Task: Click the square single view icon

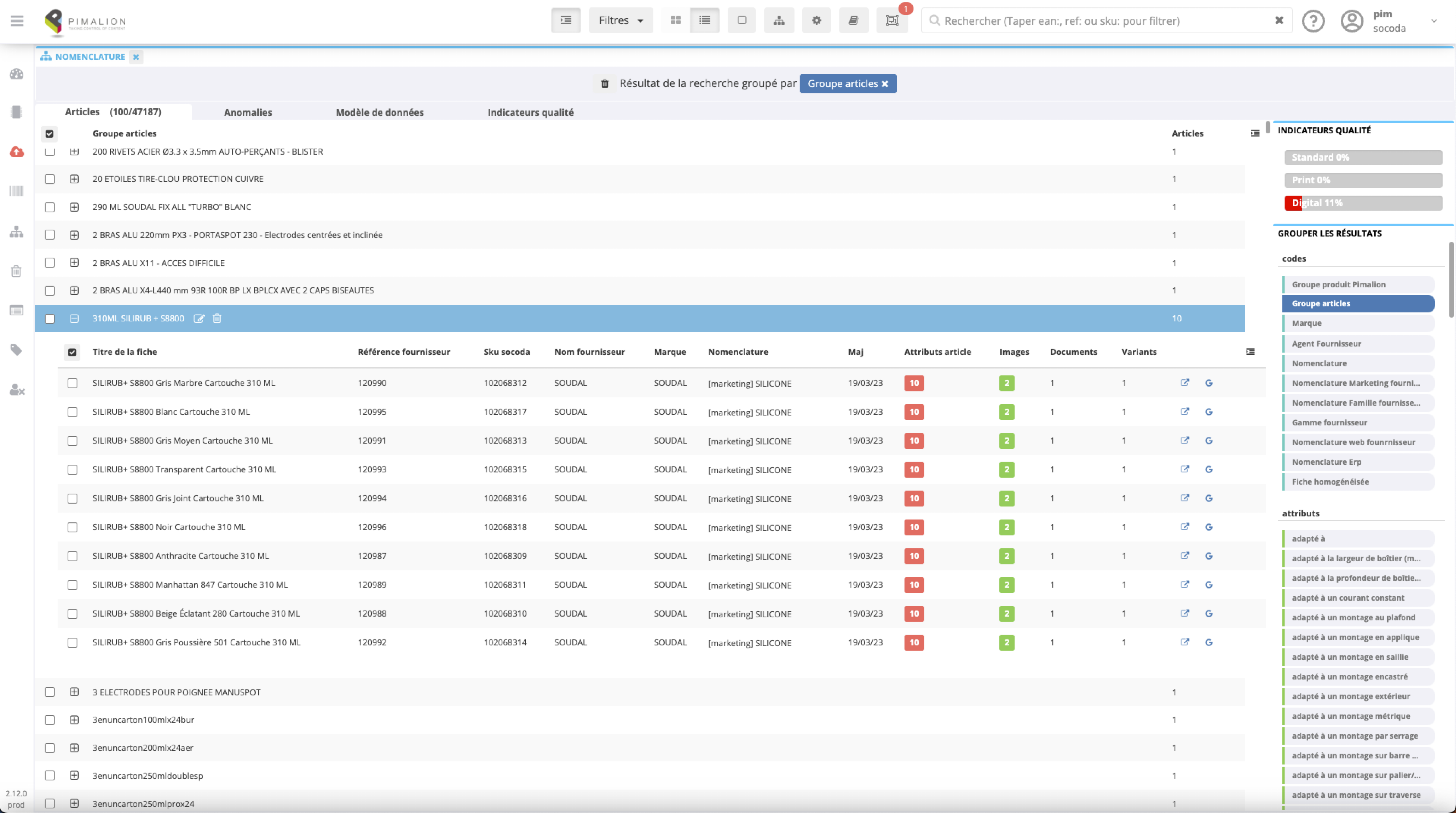Action: (x=742, y=20)
